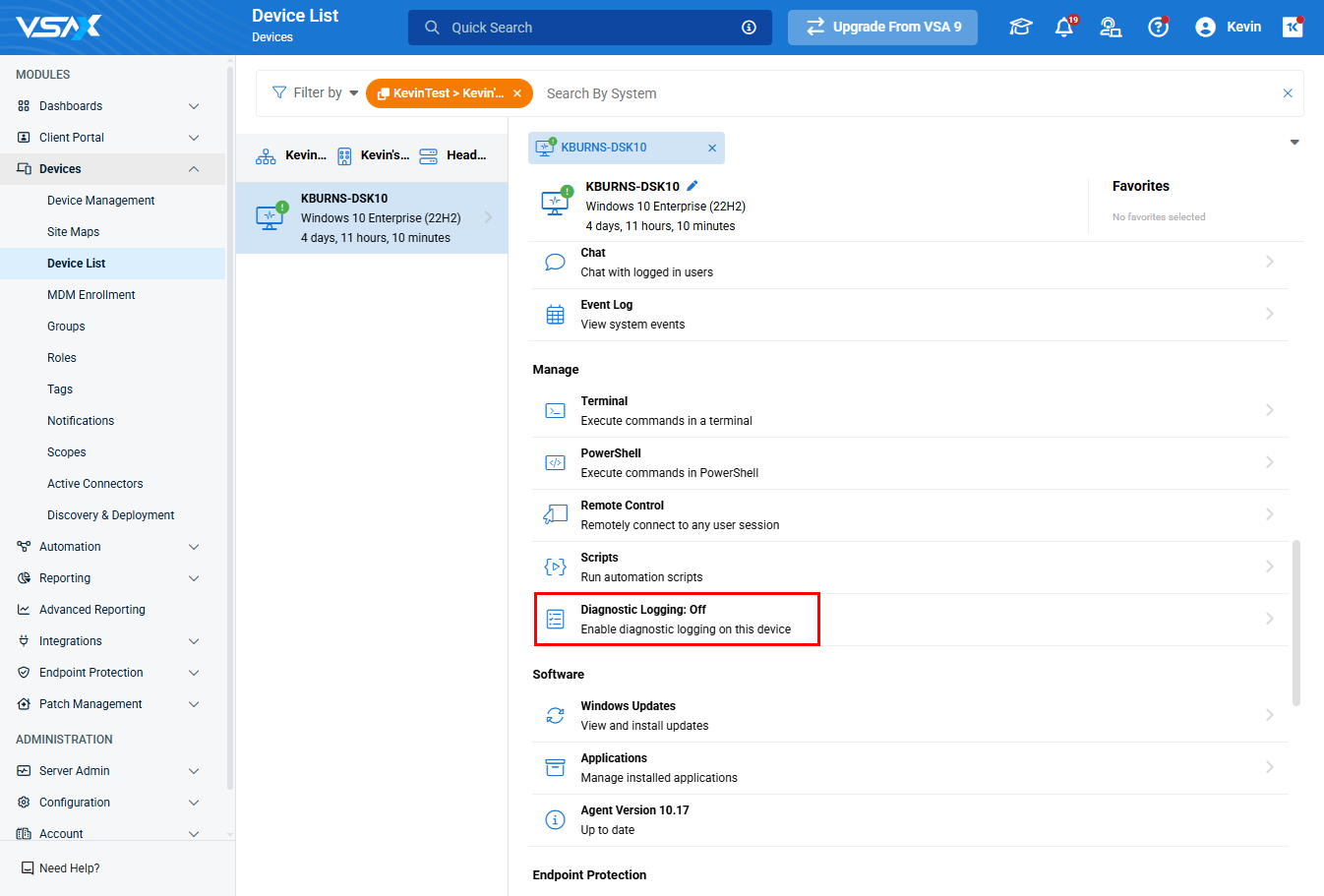Open the Roles menu item
The height and width of the screenshot is (896, 1324).
(x=62, y=358)
